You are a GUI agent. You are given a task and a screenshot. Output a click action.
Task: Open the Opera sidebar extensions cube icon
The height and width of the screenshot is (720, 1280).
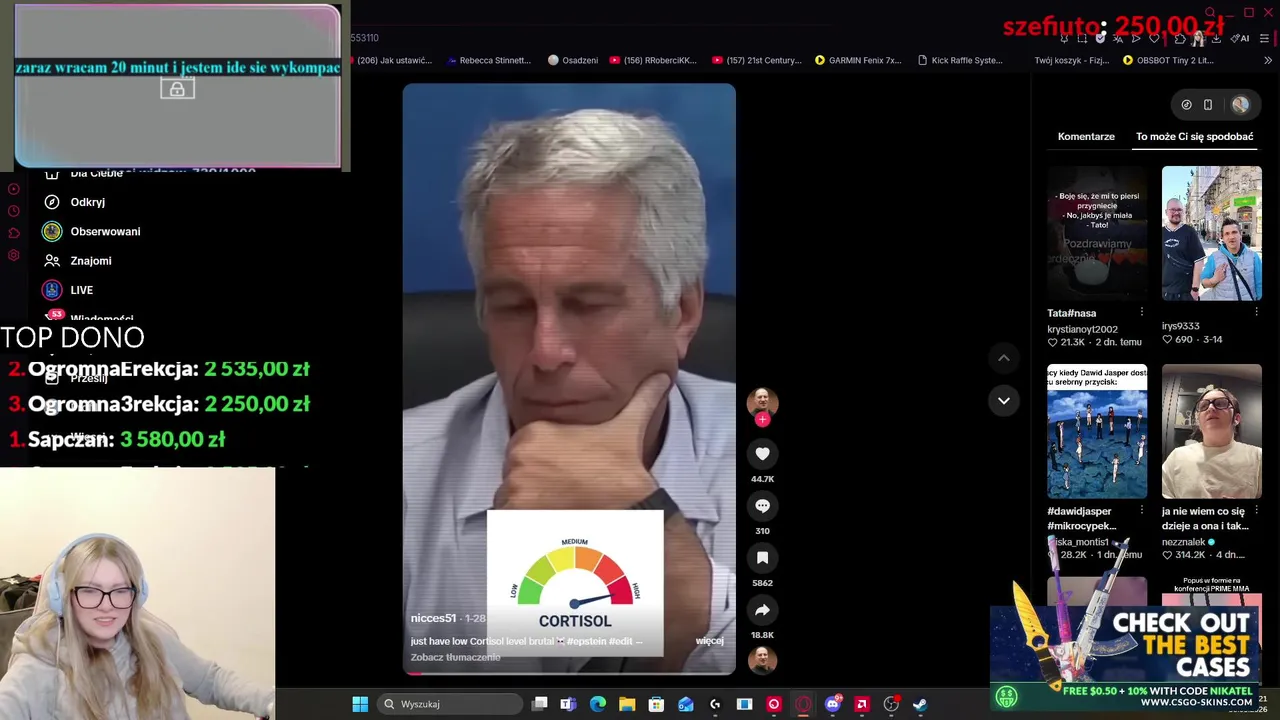(x=13, y=233)
